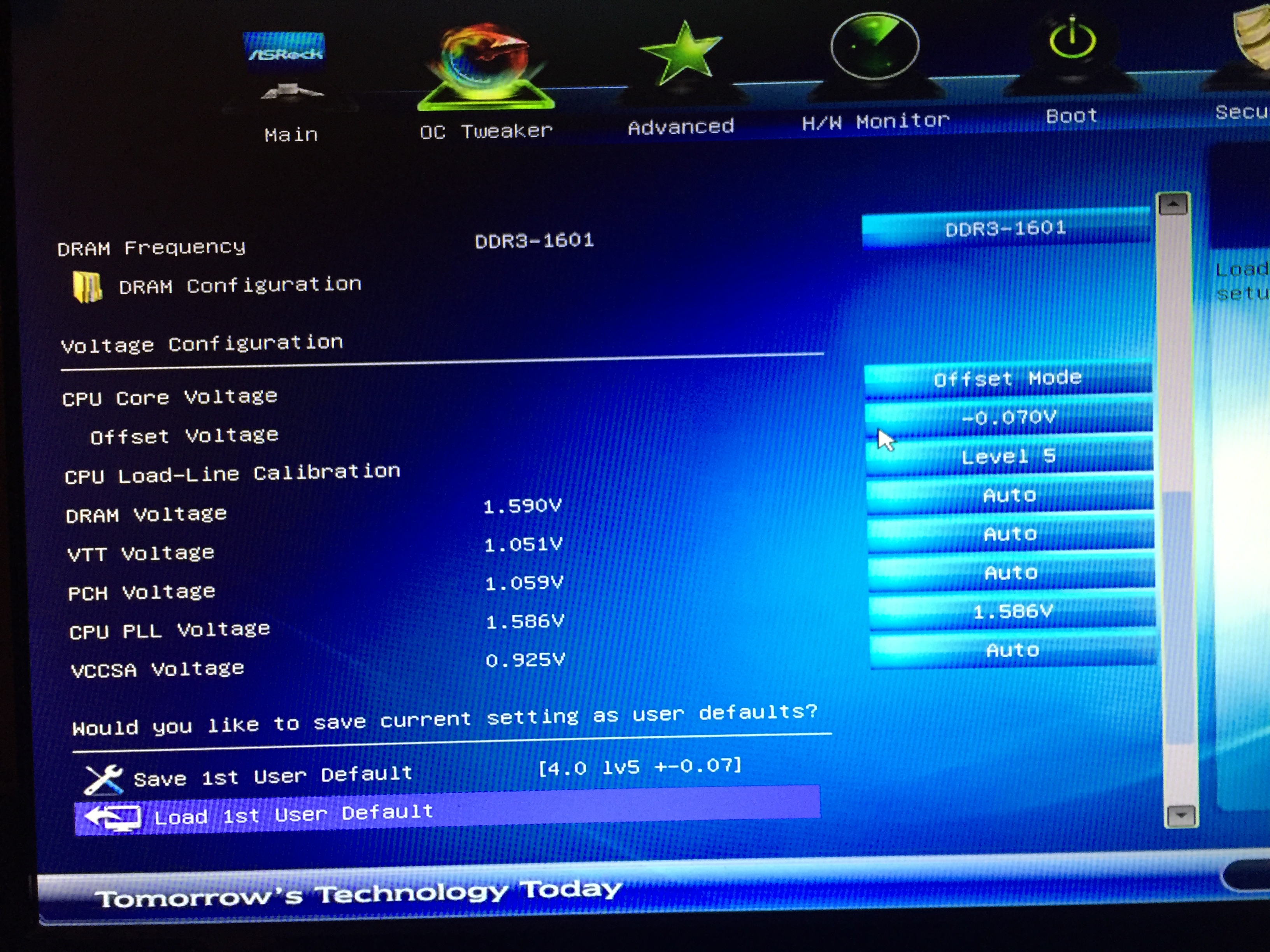The height and width of the screenshot is (952, 1270).
Task: Change CPU Core Voltage Offset Mode selector
Action: (1008, 379)
